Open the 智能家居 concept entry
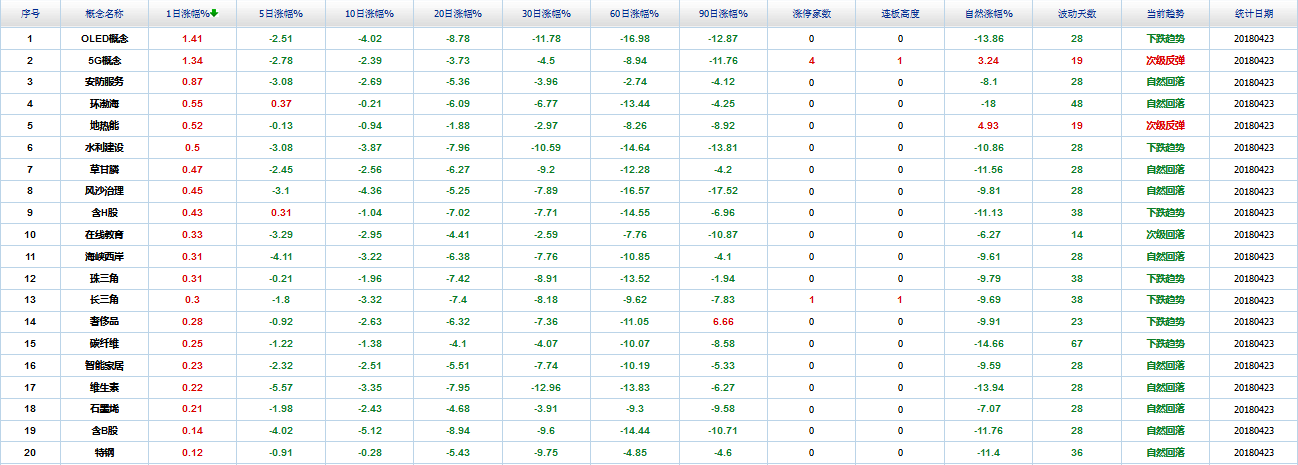 coord(105,365)
